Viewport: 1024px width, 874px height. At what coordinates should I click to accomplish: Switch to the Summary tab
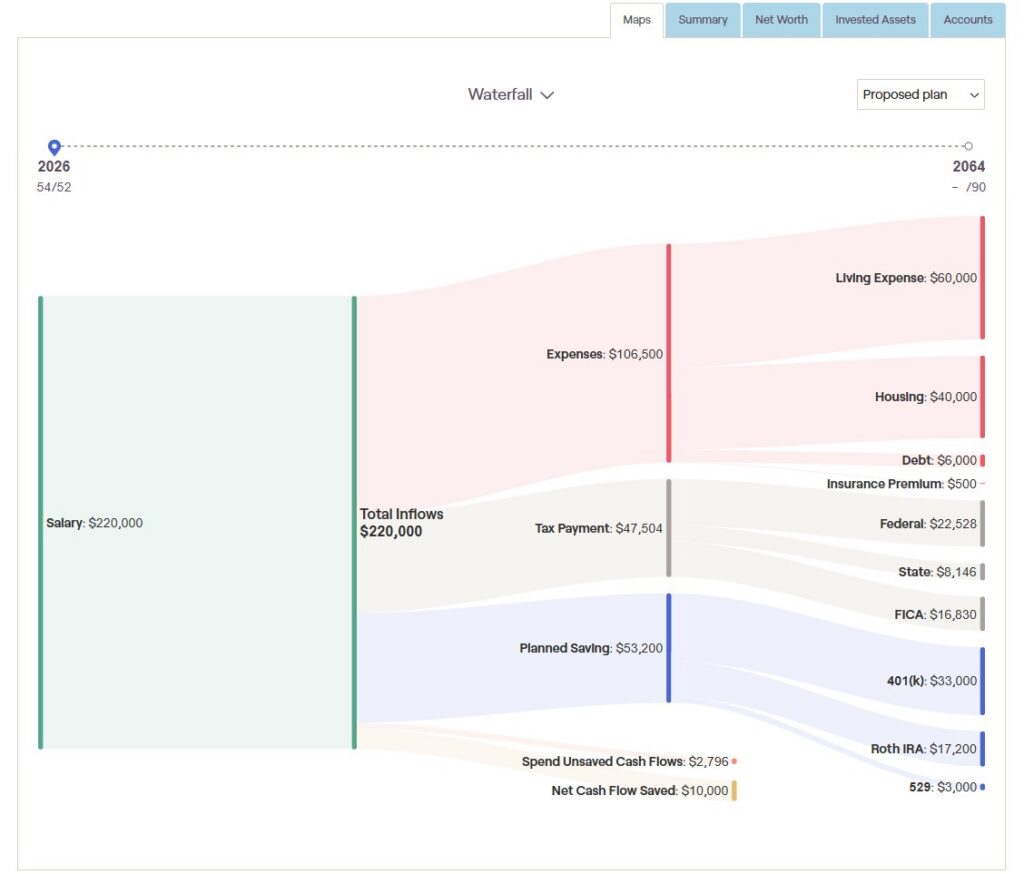pyautogui.click(x=703, y=20)
